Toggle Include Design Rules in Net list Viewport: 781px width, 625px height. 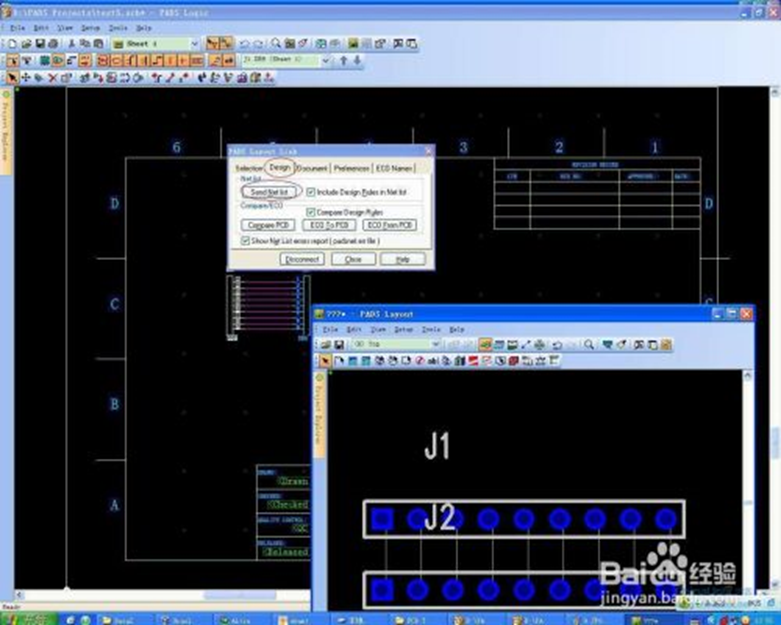(x=311, y=192)
